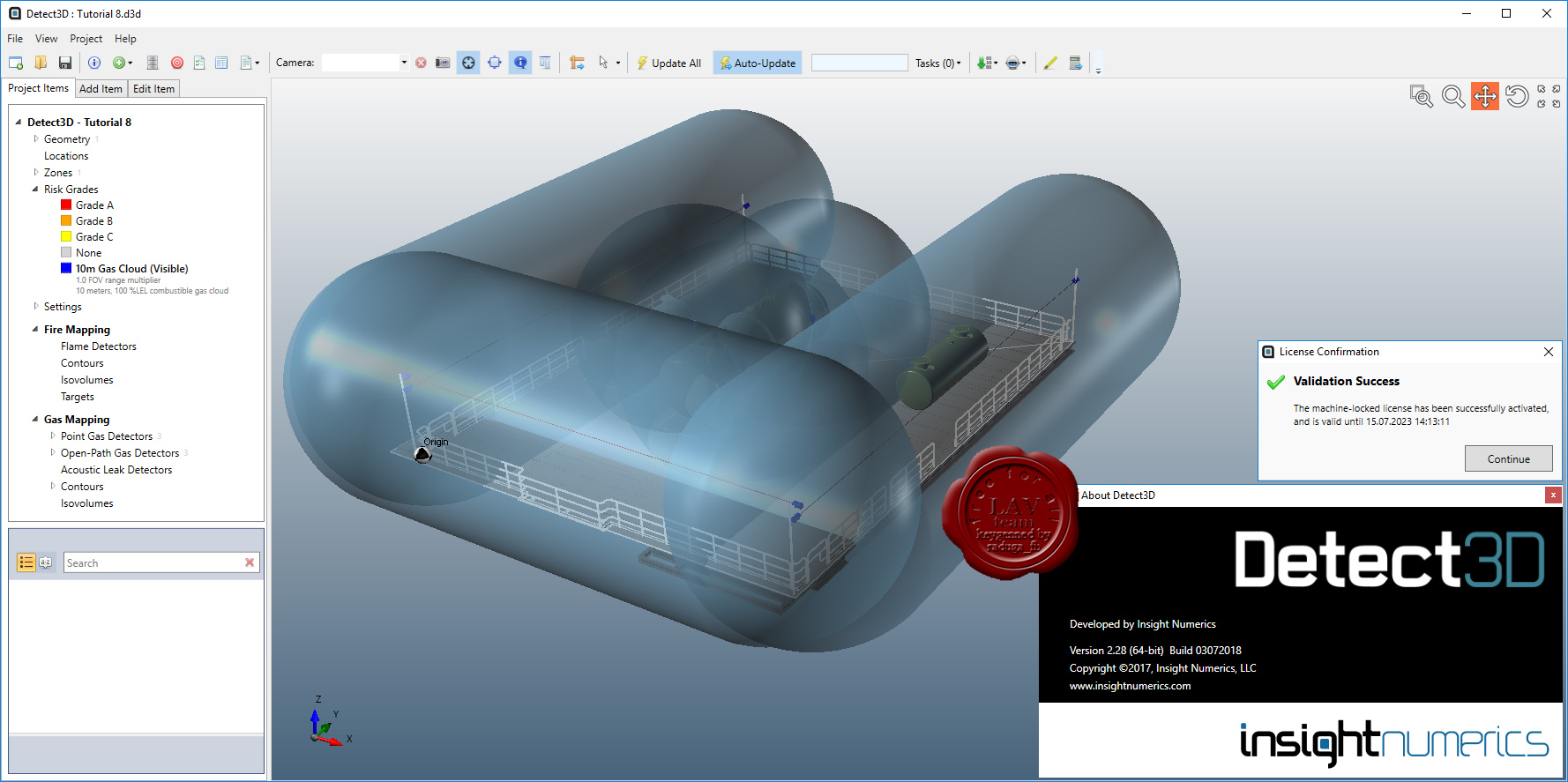Expand Point Gas Detectors node
This screenshot has height=782, width=1568.
point(53,436)
